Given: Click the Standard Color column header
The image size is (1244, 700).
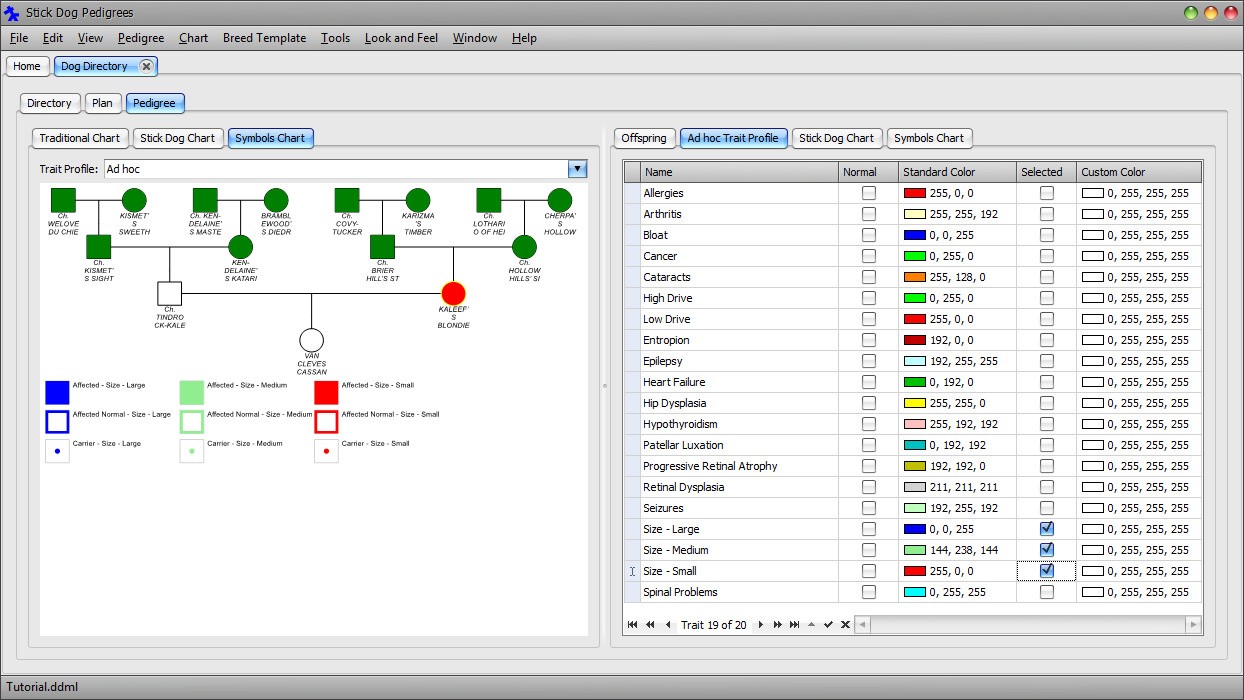Looking at the screenshot, I should pyautogui.click(x=957, y=172).
